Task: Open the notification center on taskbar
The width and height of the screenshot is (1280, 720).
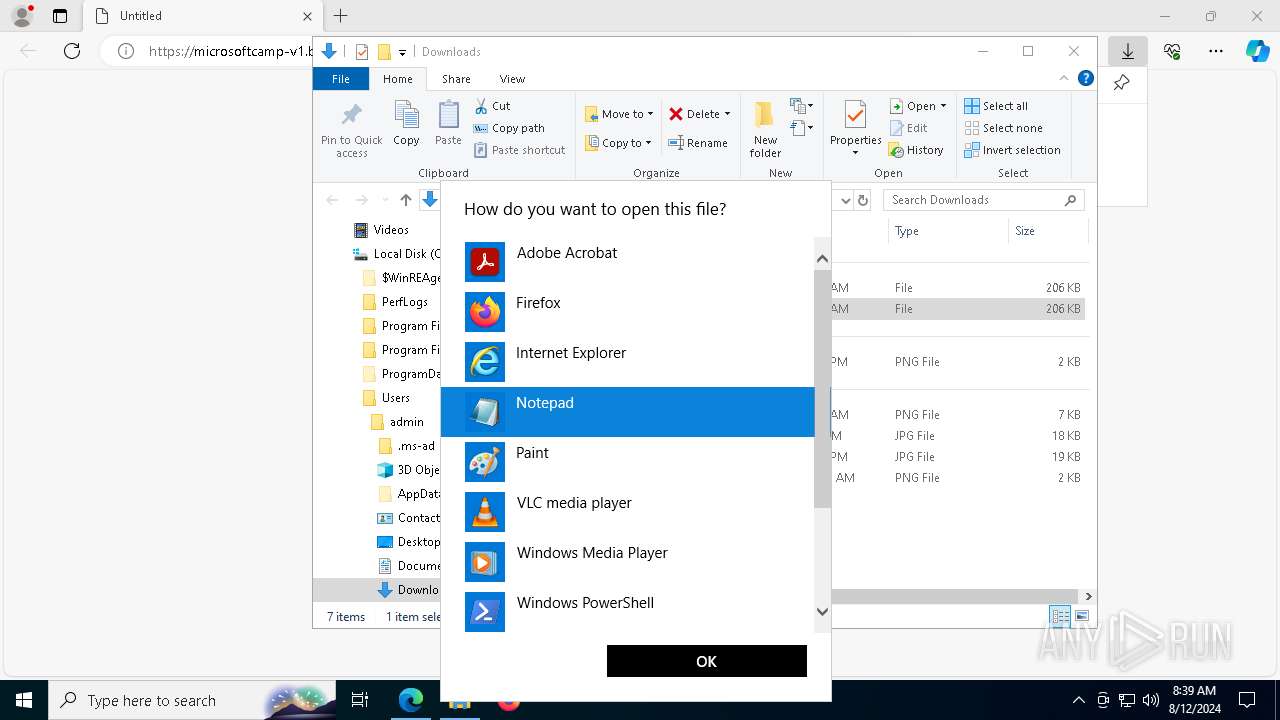Action: 1247,700
